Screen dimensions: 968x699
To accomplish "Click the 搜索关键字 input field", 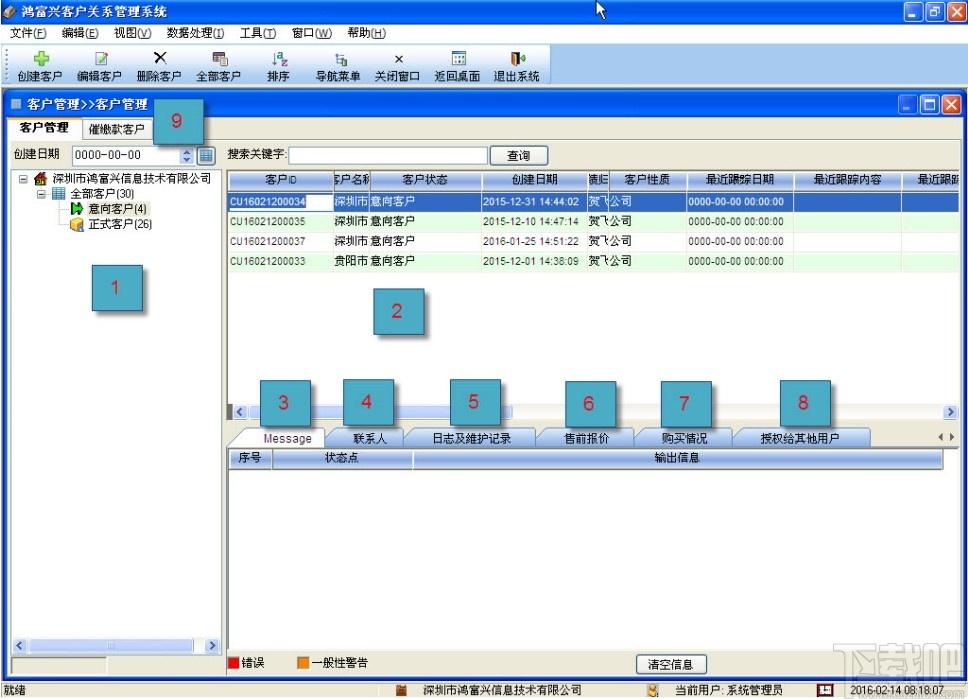I will [388, 156].
